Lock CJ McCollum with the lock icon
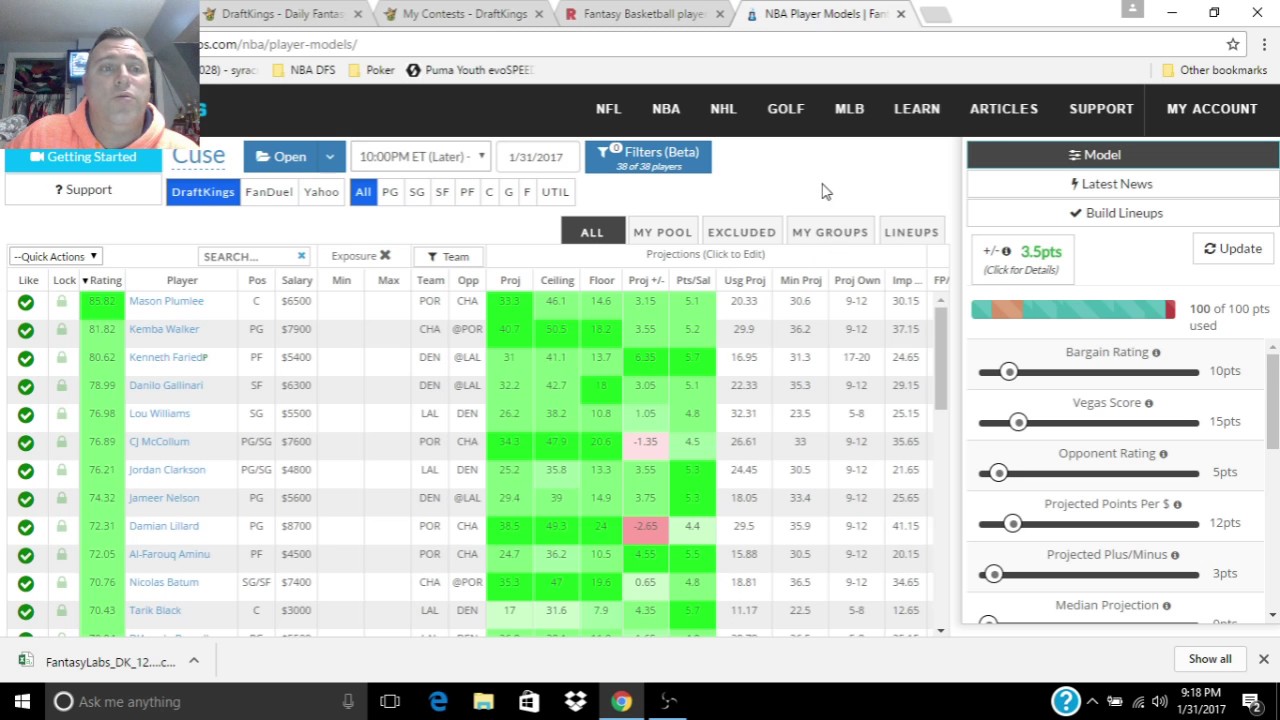 pos(62,442)
